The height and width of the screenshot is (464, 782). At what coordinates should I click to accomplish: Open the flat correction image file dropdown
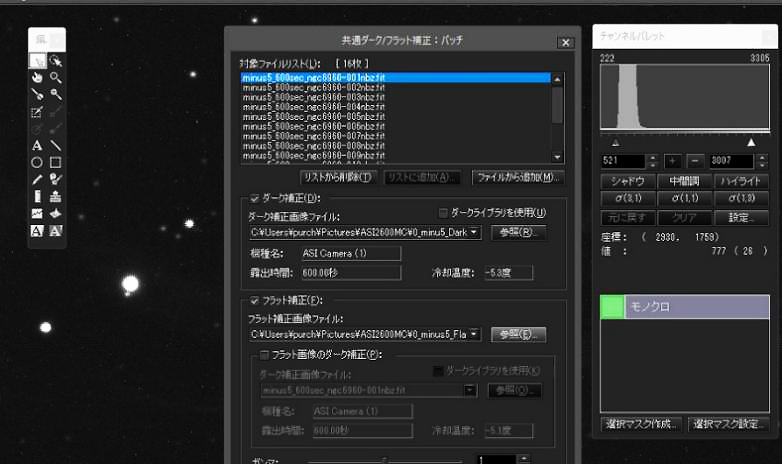pyautogui.click(x=474, y=334)
